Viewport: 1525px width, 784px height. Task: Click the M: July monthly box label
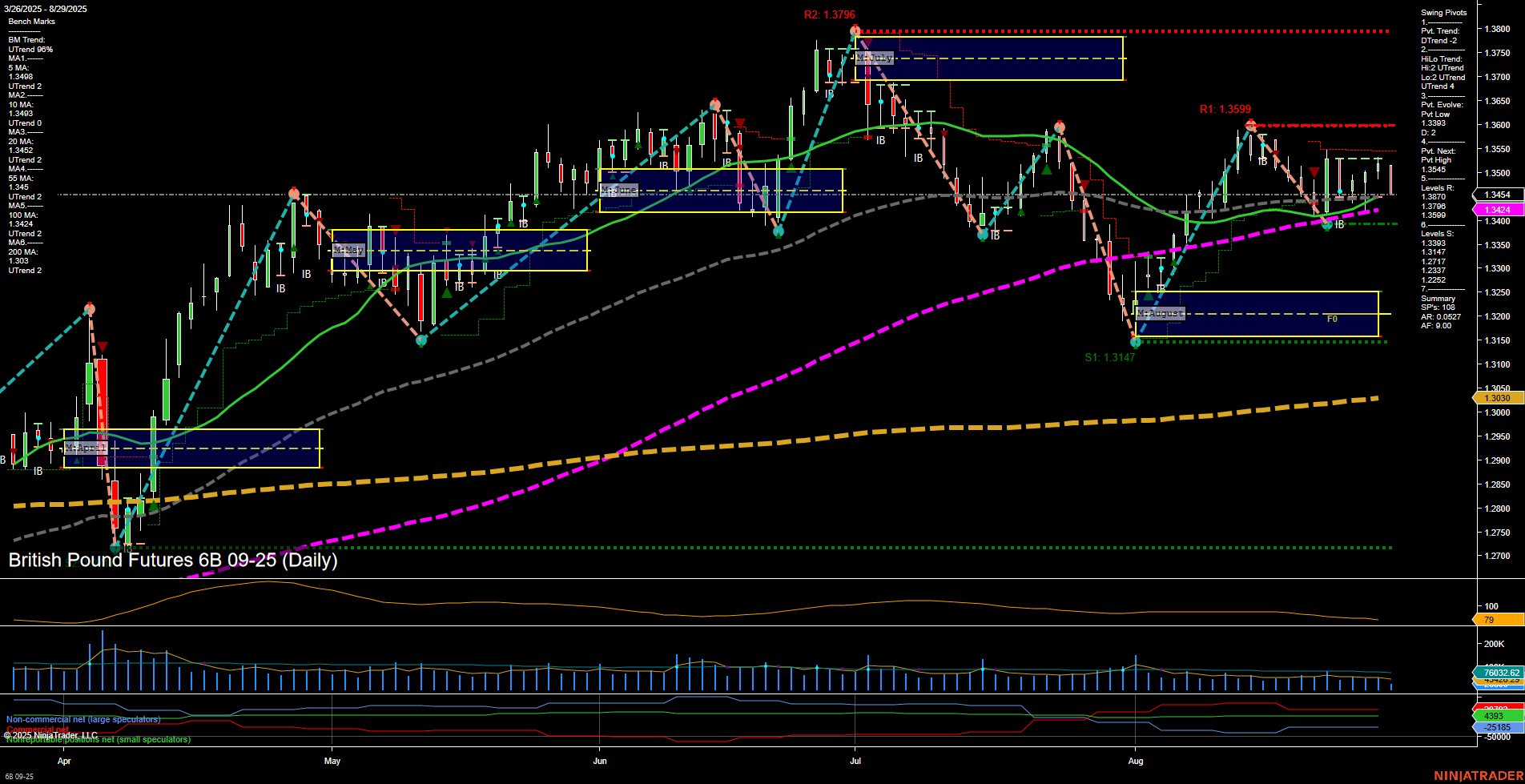875,58
